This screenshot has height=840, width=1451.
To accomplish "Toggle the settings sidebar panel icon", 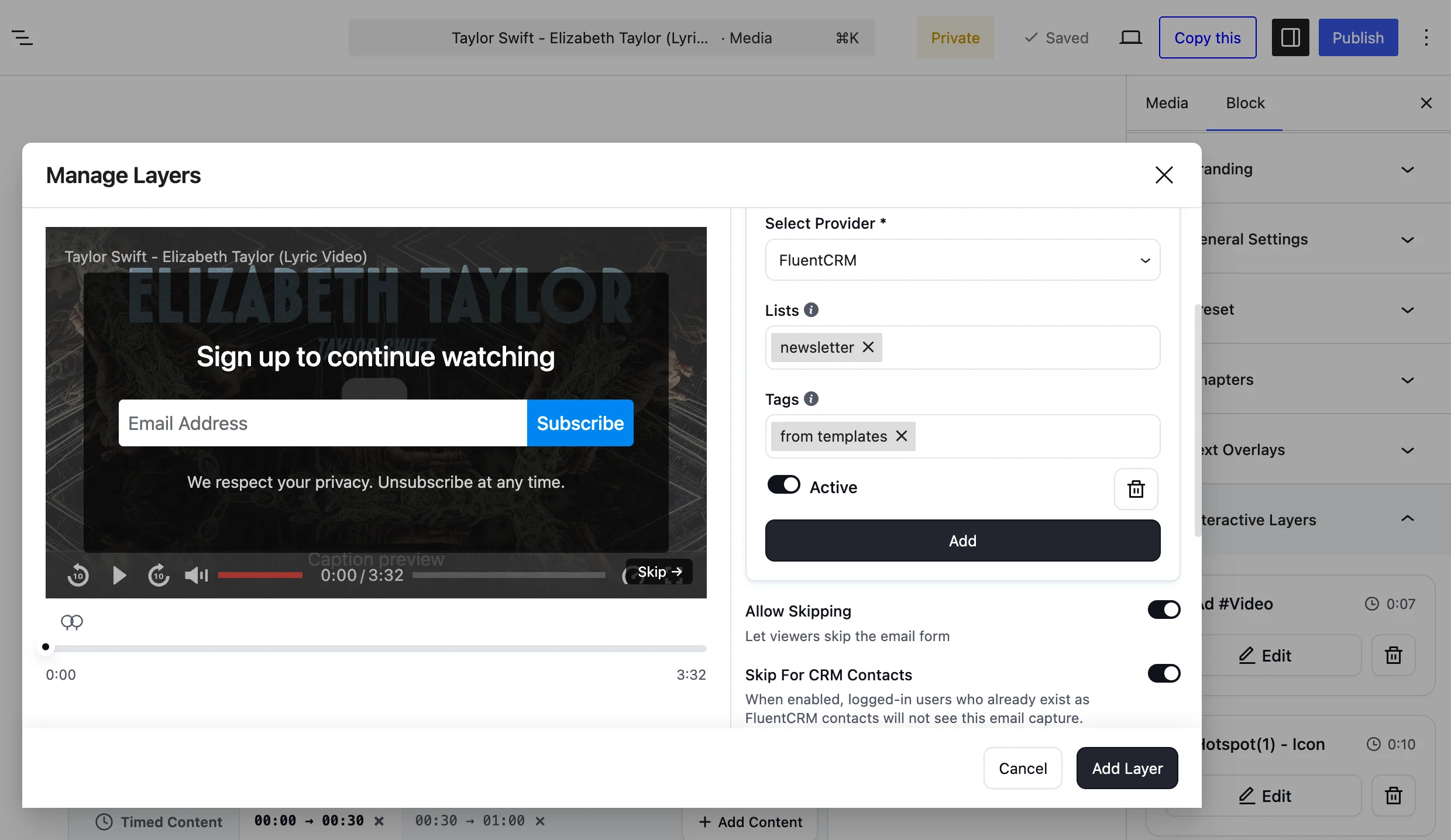I will click(1290, 37).
